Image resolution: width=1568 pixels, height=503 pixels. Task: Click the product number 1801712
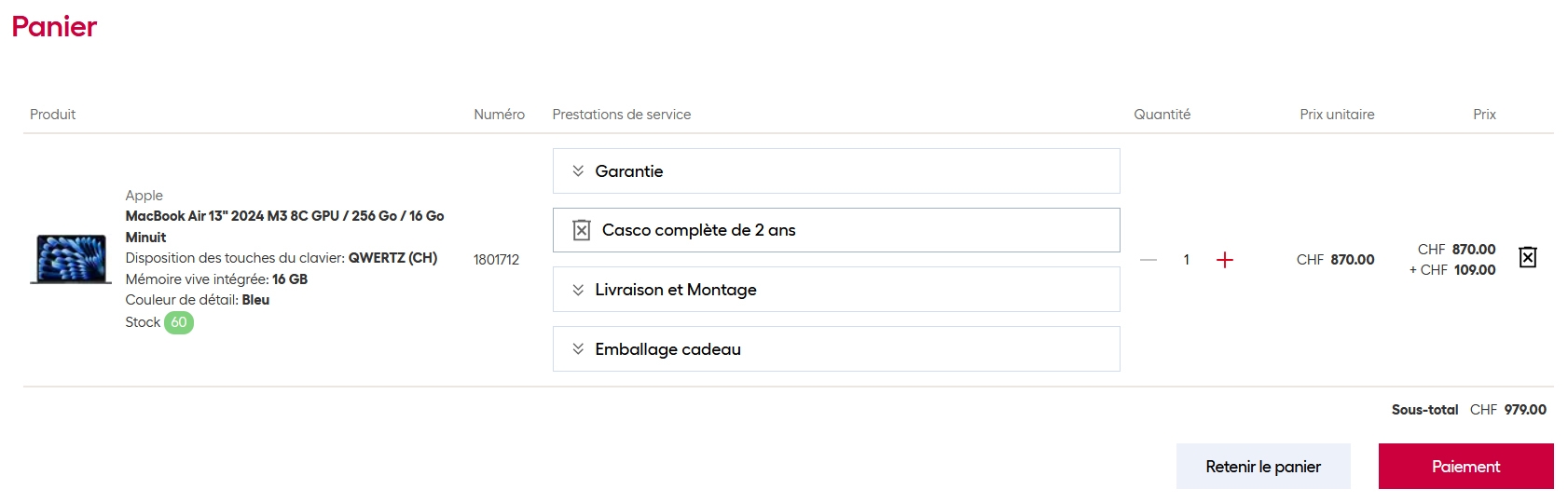coord(496,260)
